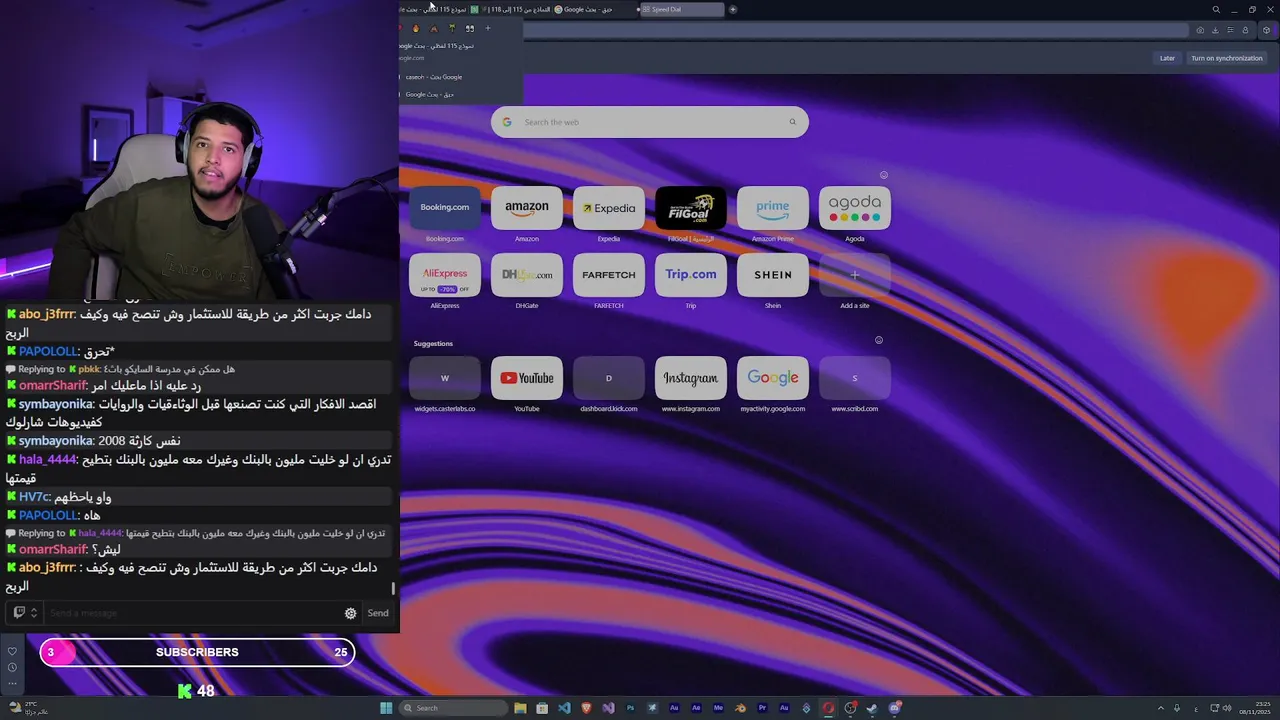The height and width of the screenshot is (720, 1280).
Task: Open the Amazon speed dial tile
Action: pyautogui.click(x=527, y=208)
